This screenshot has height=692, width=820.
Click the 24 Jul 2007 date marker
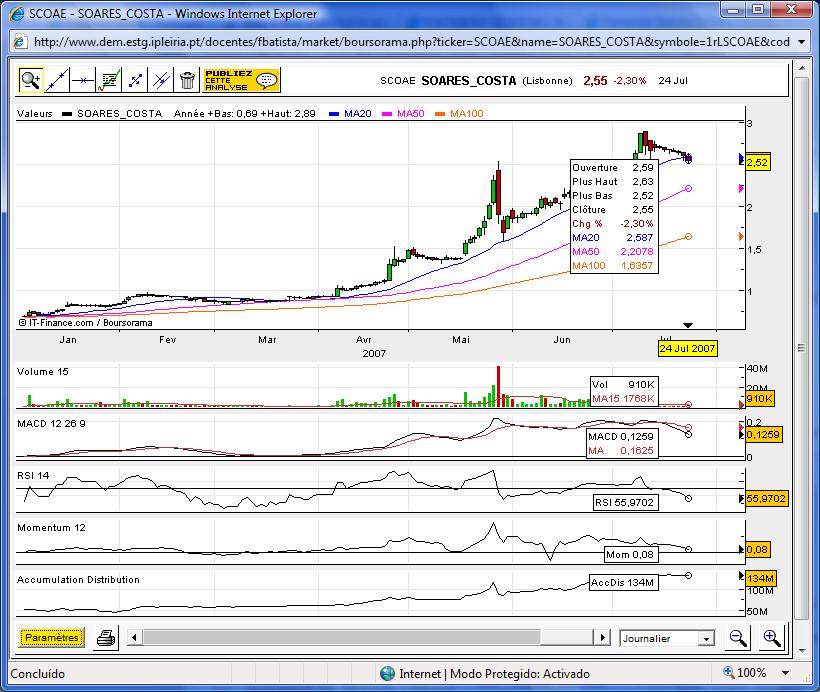[x=687, y=348]
